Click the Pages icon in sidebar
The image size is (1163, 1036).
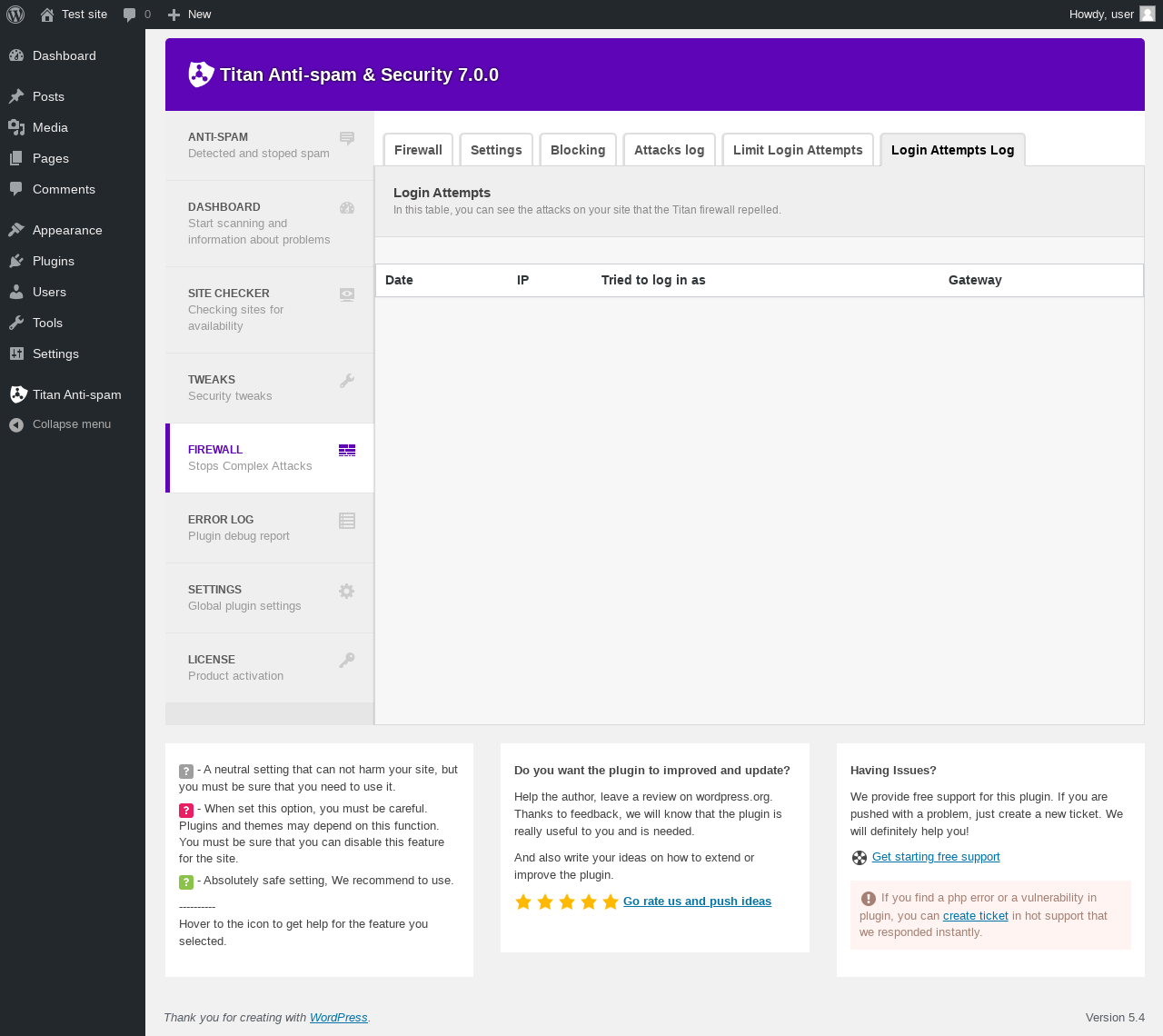(16, 158)
